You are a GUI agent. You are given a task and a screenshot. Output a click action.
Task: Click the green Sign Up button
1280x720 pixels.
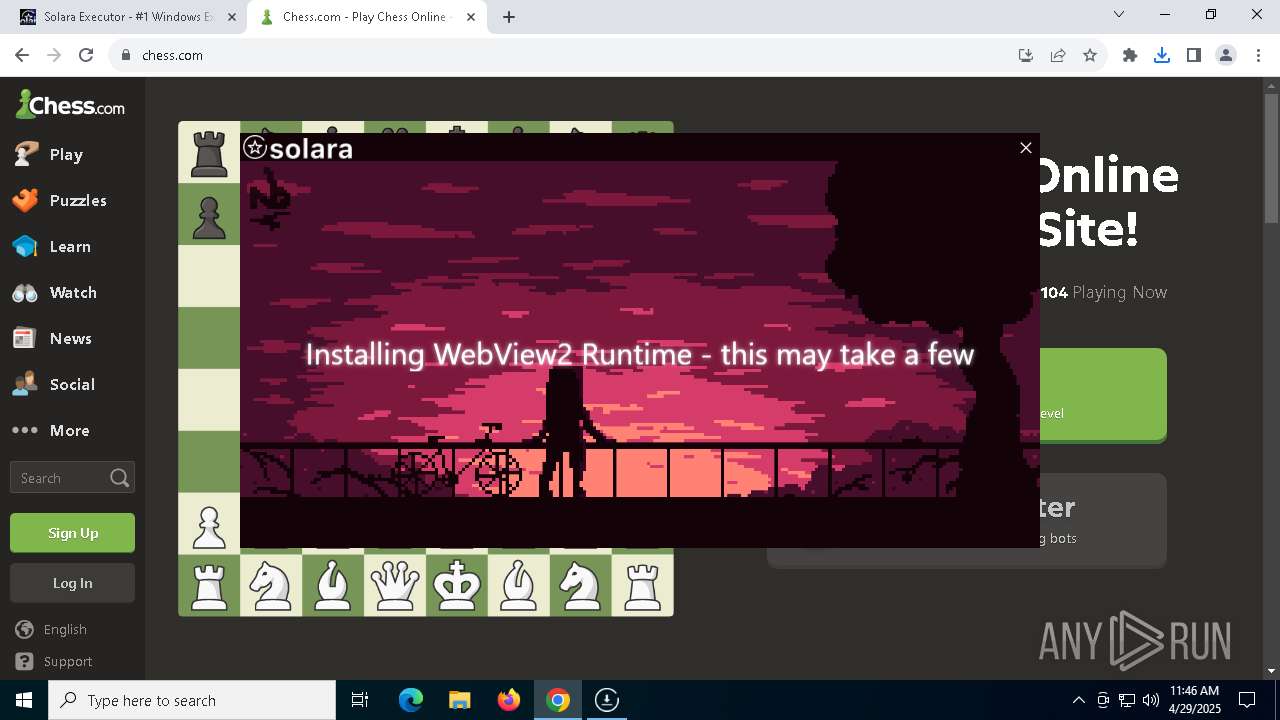click(72, 533)
